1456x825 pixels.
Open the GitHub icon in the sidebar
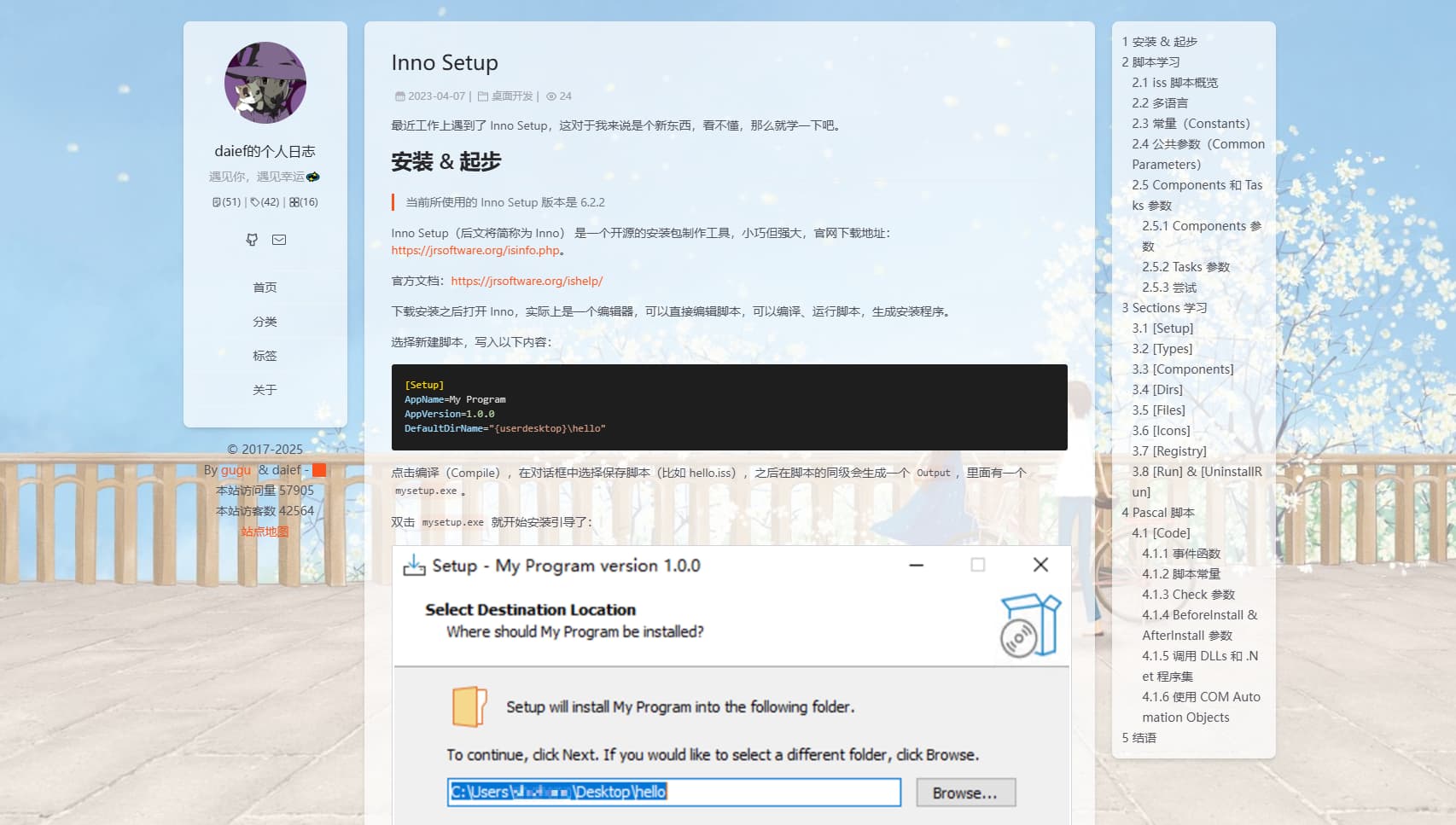(251, 240)
